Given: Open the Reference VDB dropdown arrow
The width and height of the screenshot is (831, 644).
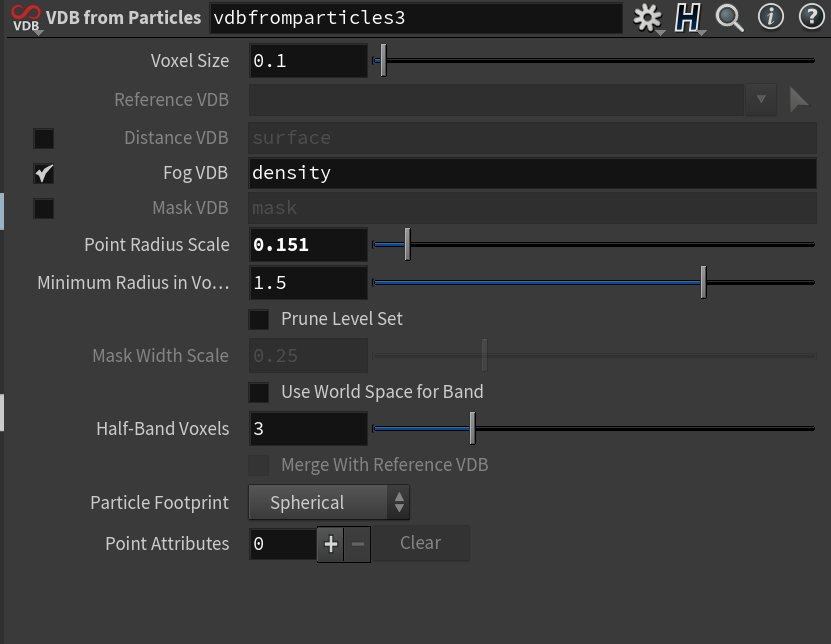Looking at the screenshot, I should click(x=761, y=100).
